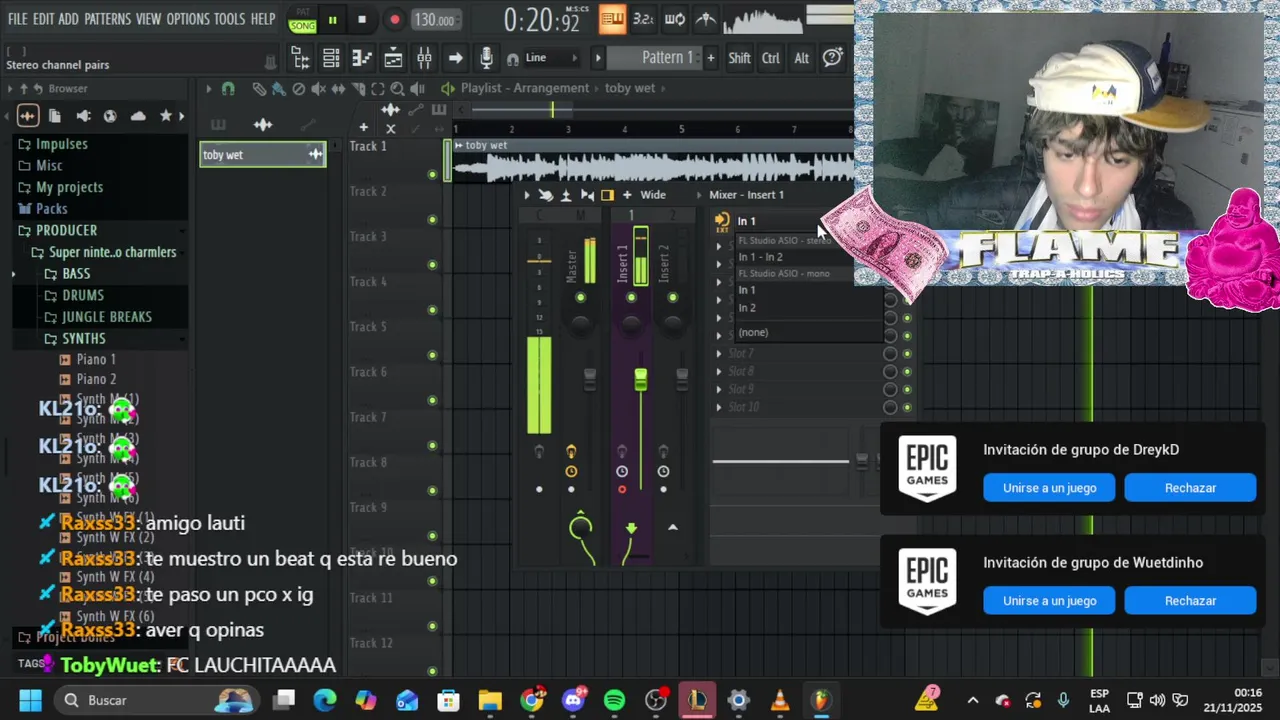1280x720 pixels.
Task: Click the Ctrl key button
Action: [771, 58]
